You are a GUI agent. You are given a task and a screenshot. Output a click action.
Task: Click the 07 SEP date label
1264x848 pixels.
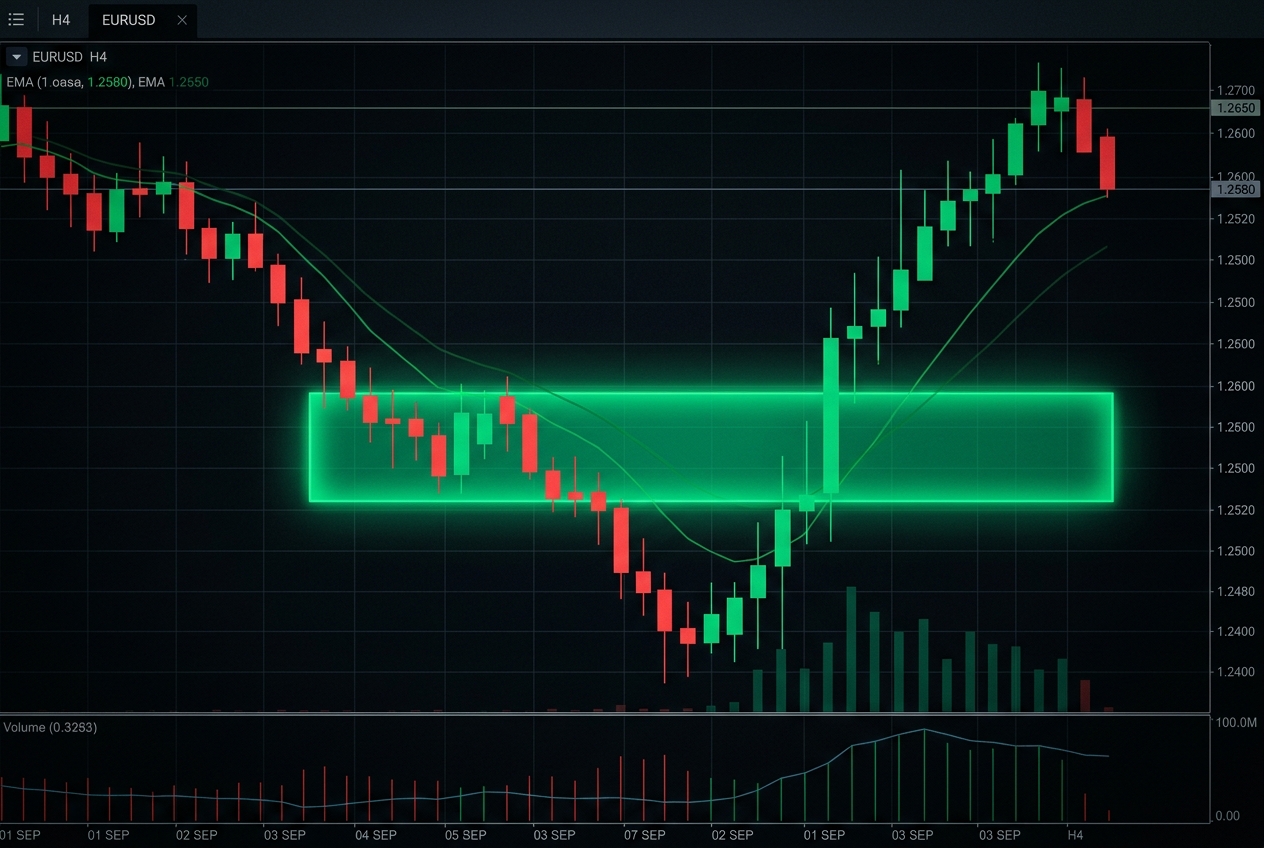pos(644,834)
